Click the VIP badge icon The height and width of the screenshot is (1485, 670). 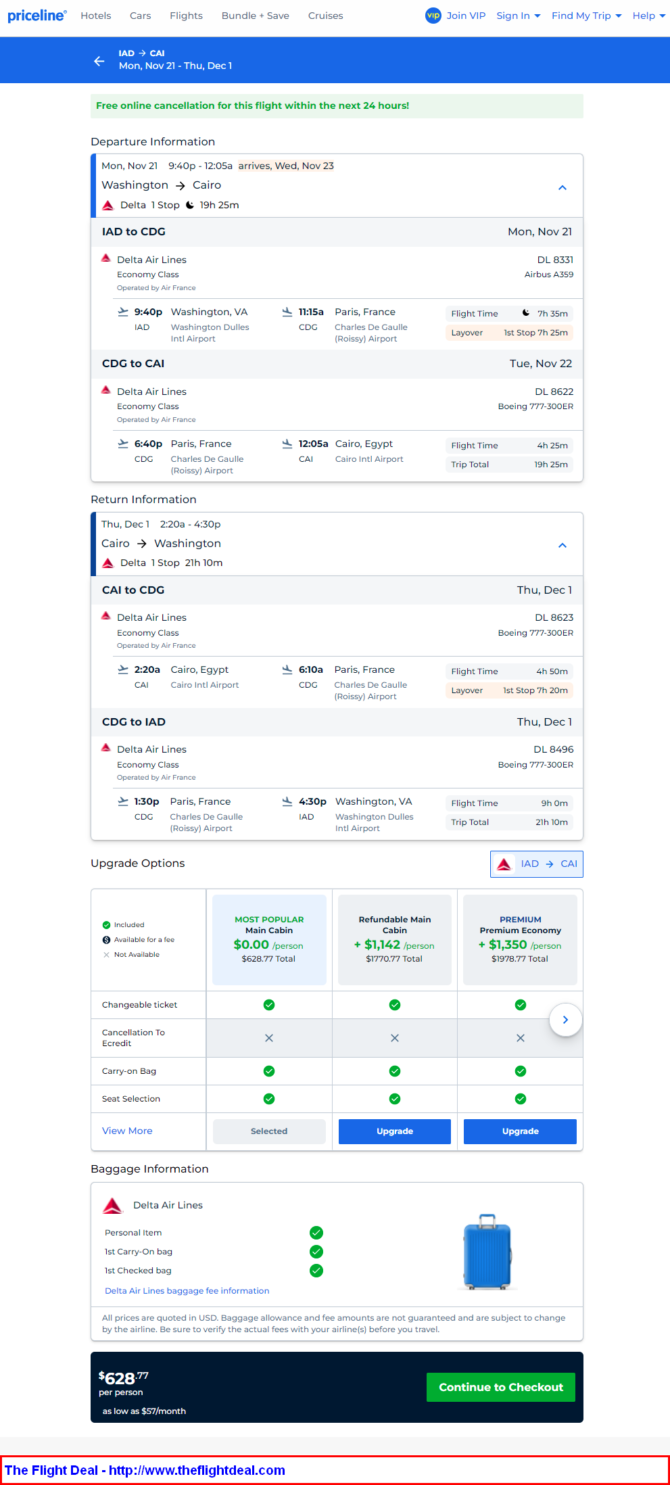tap(433, 16)
